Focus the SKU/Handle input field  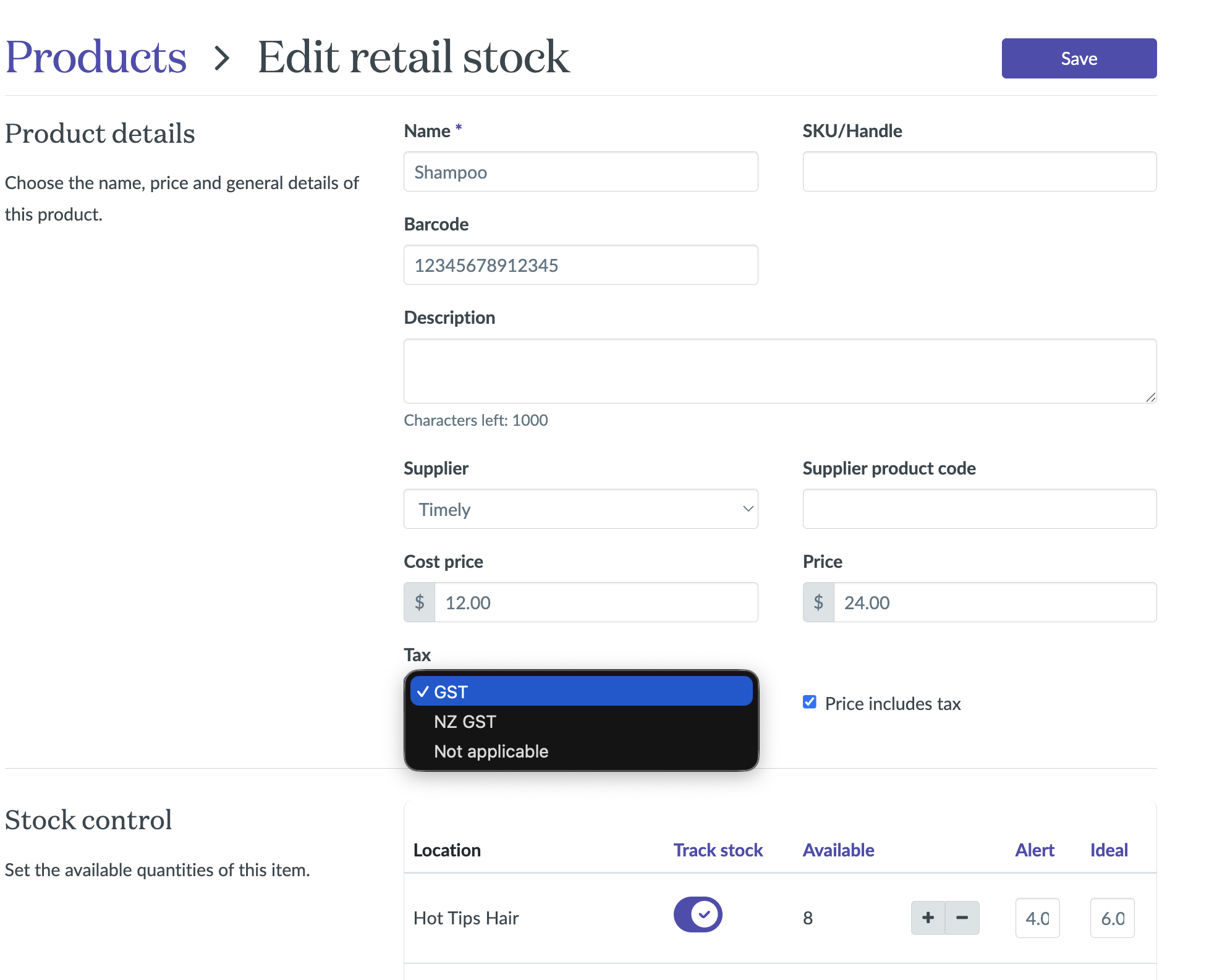(x=979, y=172)
